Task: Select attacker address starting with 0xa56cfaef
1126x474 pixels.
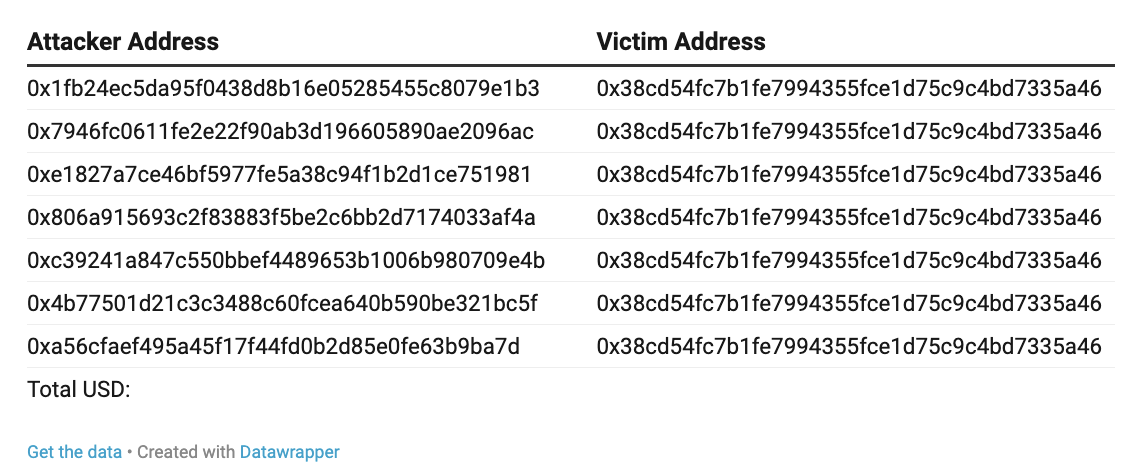Action: 274,347
